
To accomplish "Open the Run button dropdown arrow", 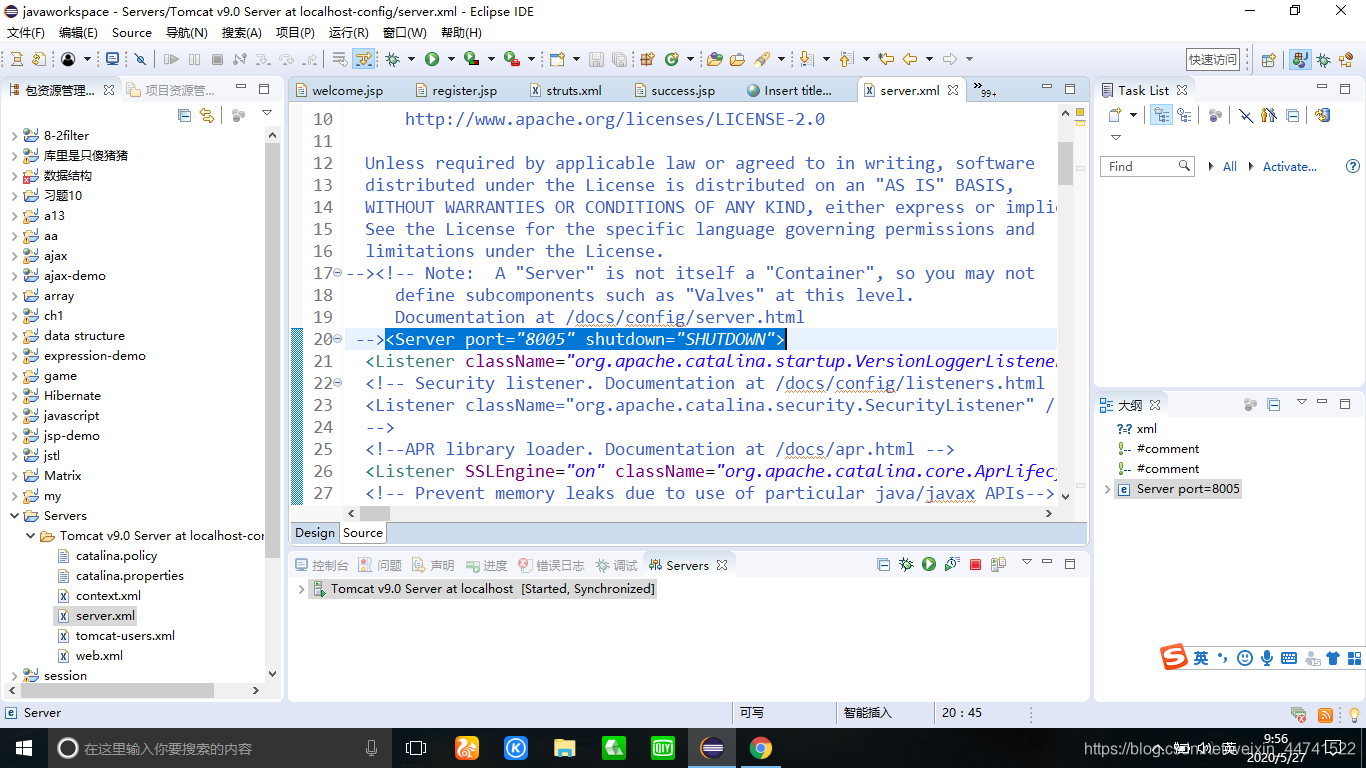I will tap(451, 59).
